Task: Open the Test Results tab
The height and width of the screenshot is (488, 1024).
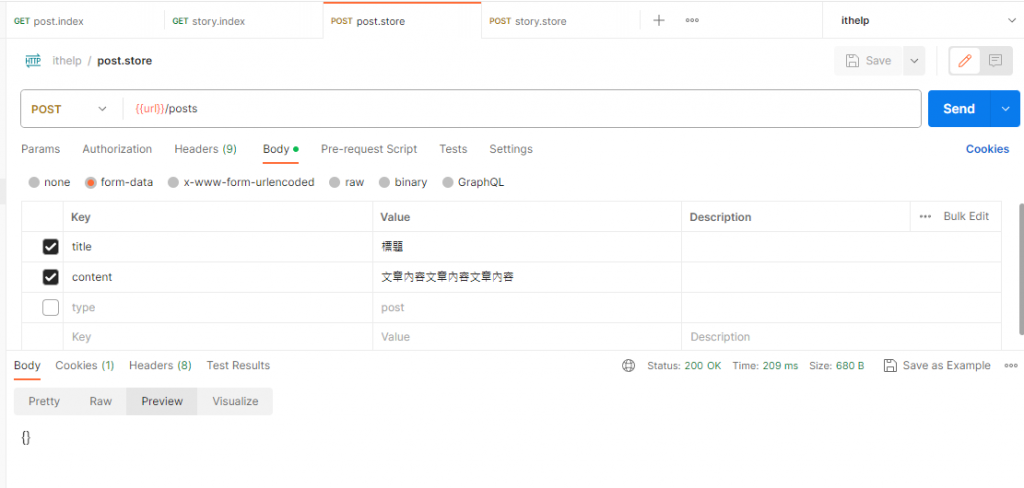Action: [238, 366]
